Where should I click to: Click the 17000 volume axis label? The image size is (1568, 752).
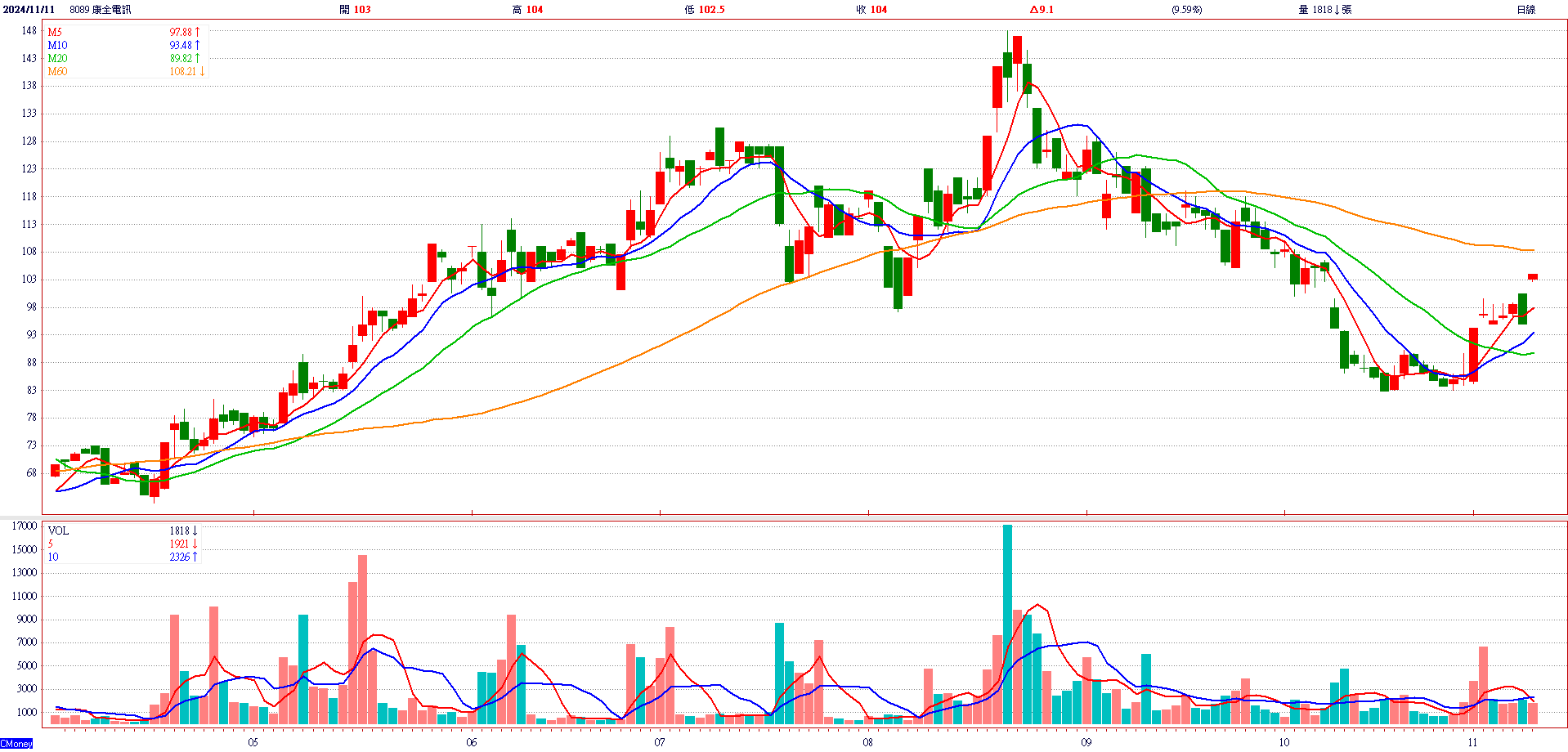click(x=25, y=526)
